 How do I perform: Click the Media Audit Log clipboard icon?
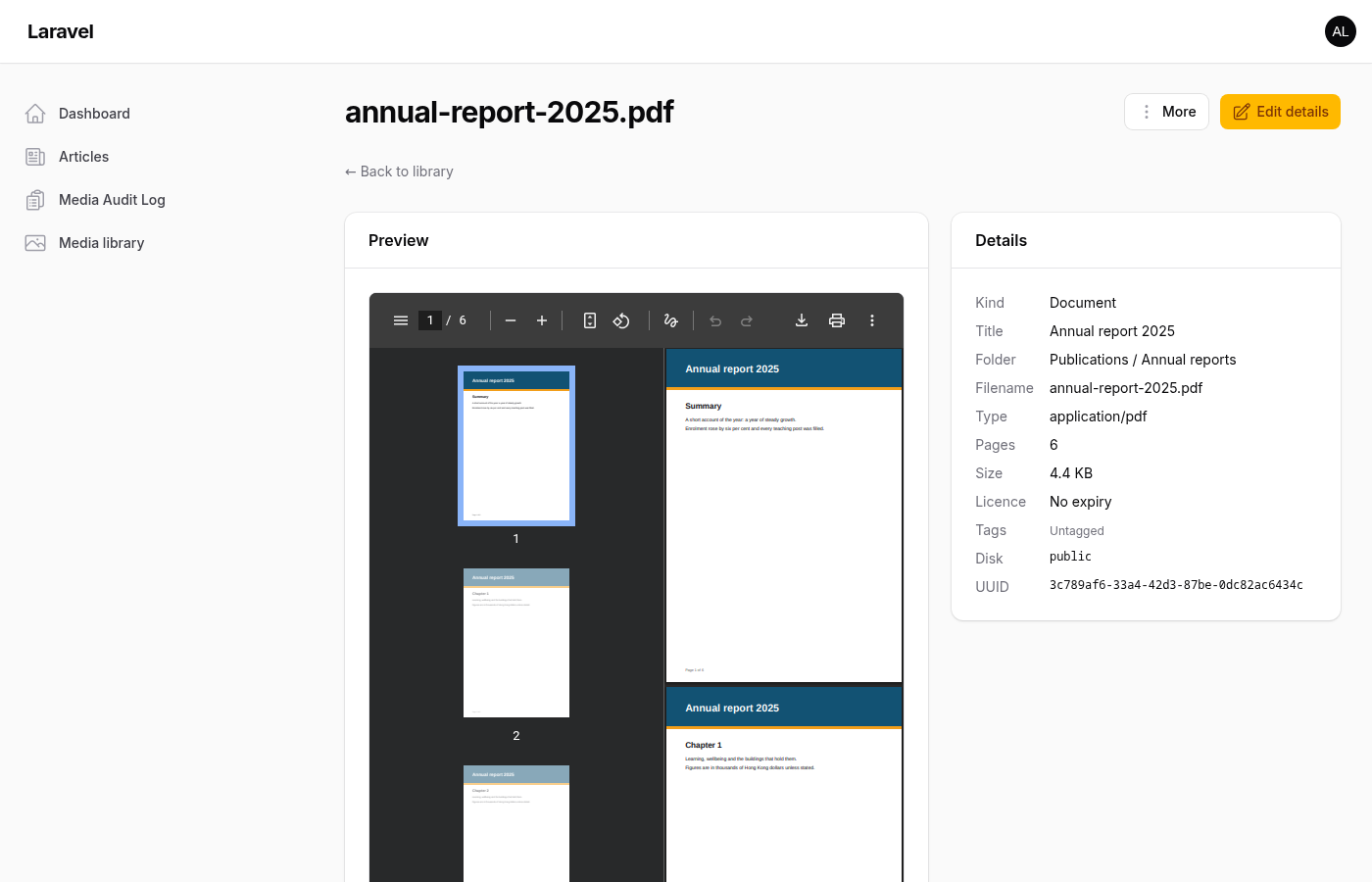click(x=35, y=200)
